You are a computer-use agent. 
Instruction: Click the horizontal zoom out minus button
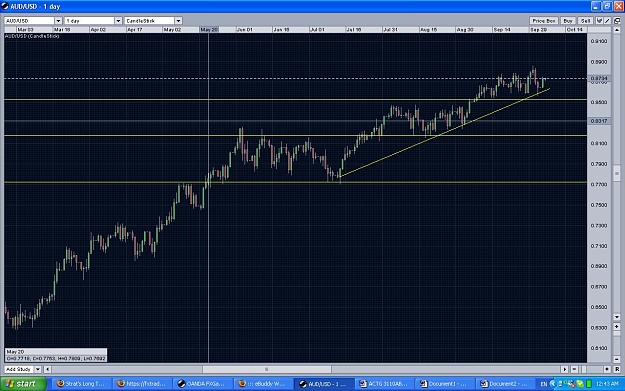click(x=574, y=369)
